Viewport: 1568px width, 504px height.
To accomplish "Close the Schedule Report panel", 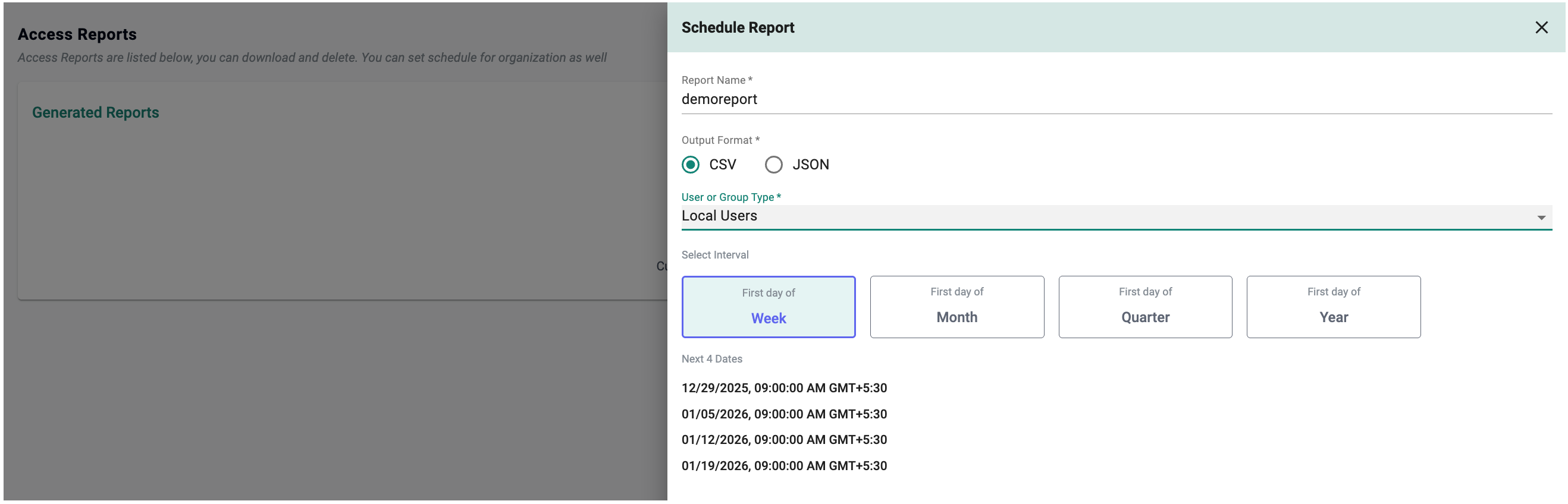I will 1541,27.
